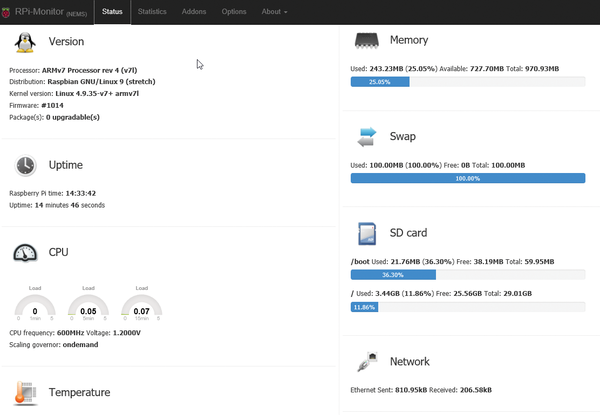
Task: Click 'Linux 4.9.35-v7+ armv7l' kernel text
Action: click(x=97, y=94)
